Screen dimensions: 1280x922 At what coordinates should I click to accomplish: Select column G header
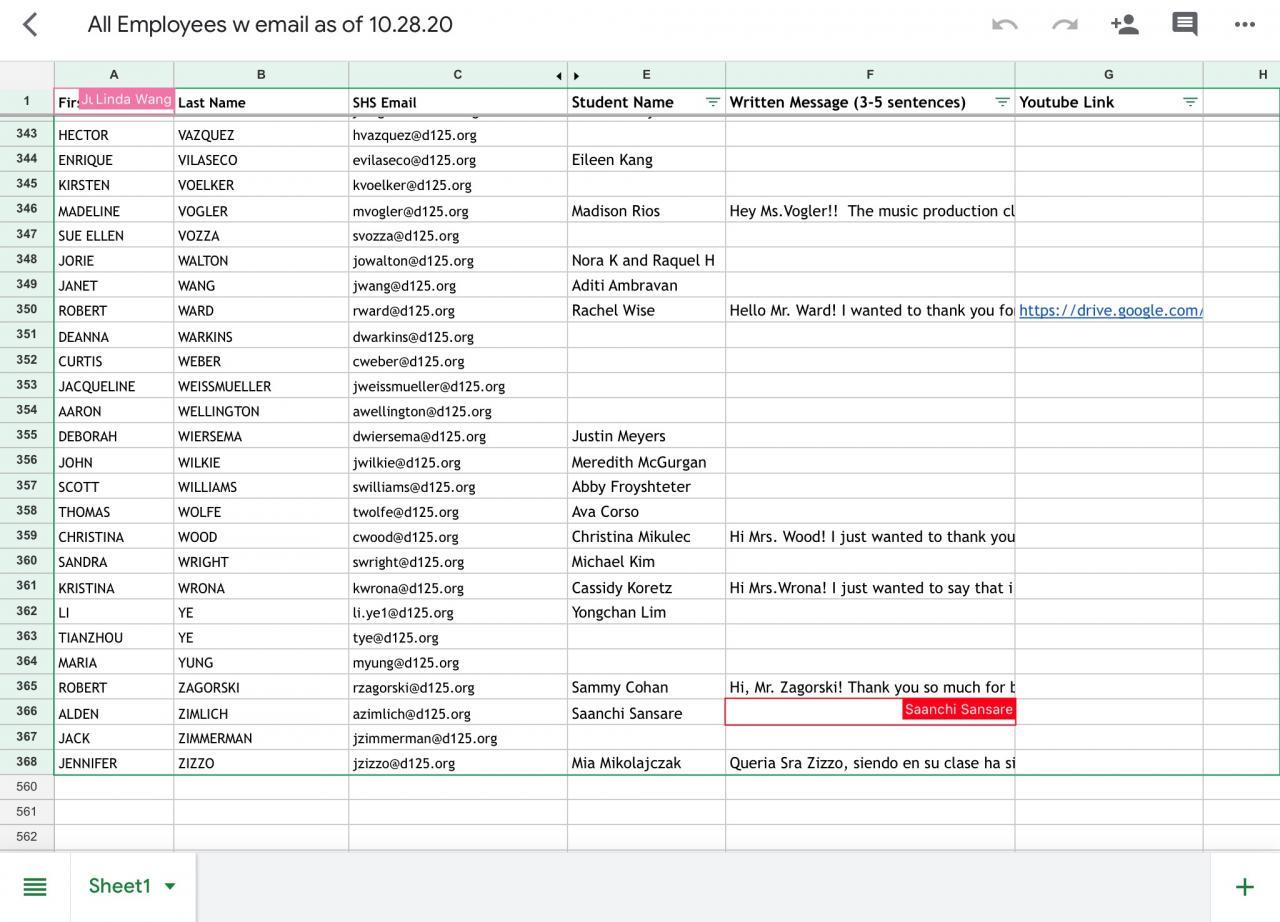(1108, 75)
